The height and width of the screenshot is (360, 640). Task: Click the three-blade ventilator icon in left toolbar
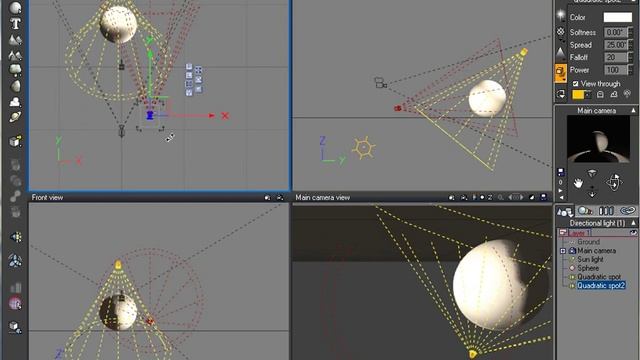pos(16,260)
